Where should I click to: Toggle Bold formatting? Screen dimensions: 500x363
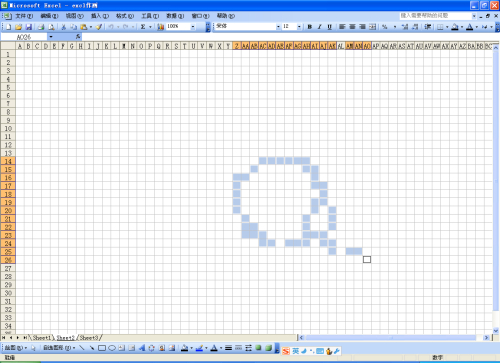[310, 27]
